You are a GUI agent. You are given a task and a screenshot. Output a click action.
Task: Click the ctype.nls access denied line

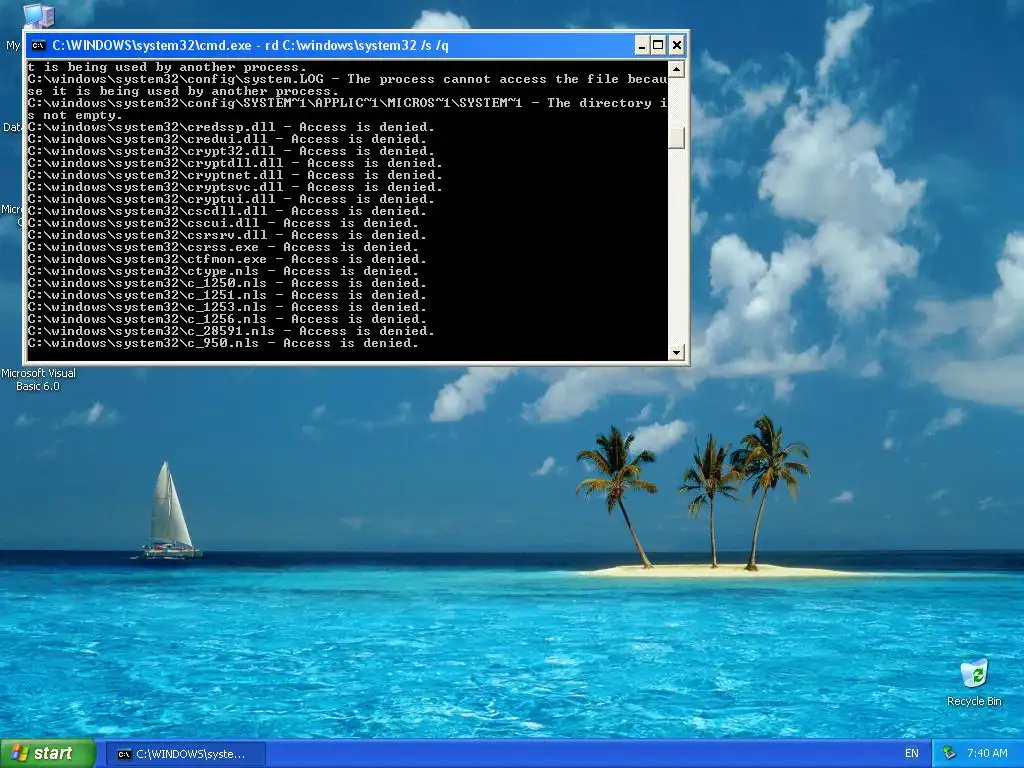coord(223,271)
